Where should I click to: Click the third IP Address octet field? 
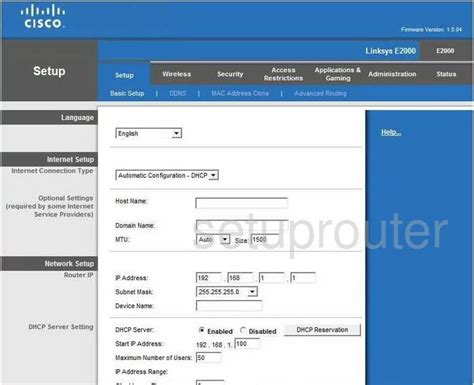point(272,278)
